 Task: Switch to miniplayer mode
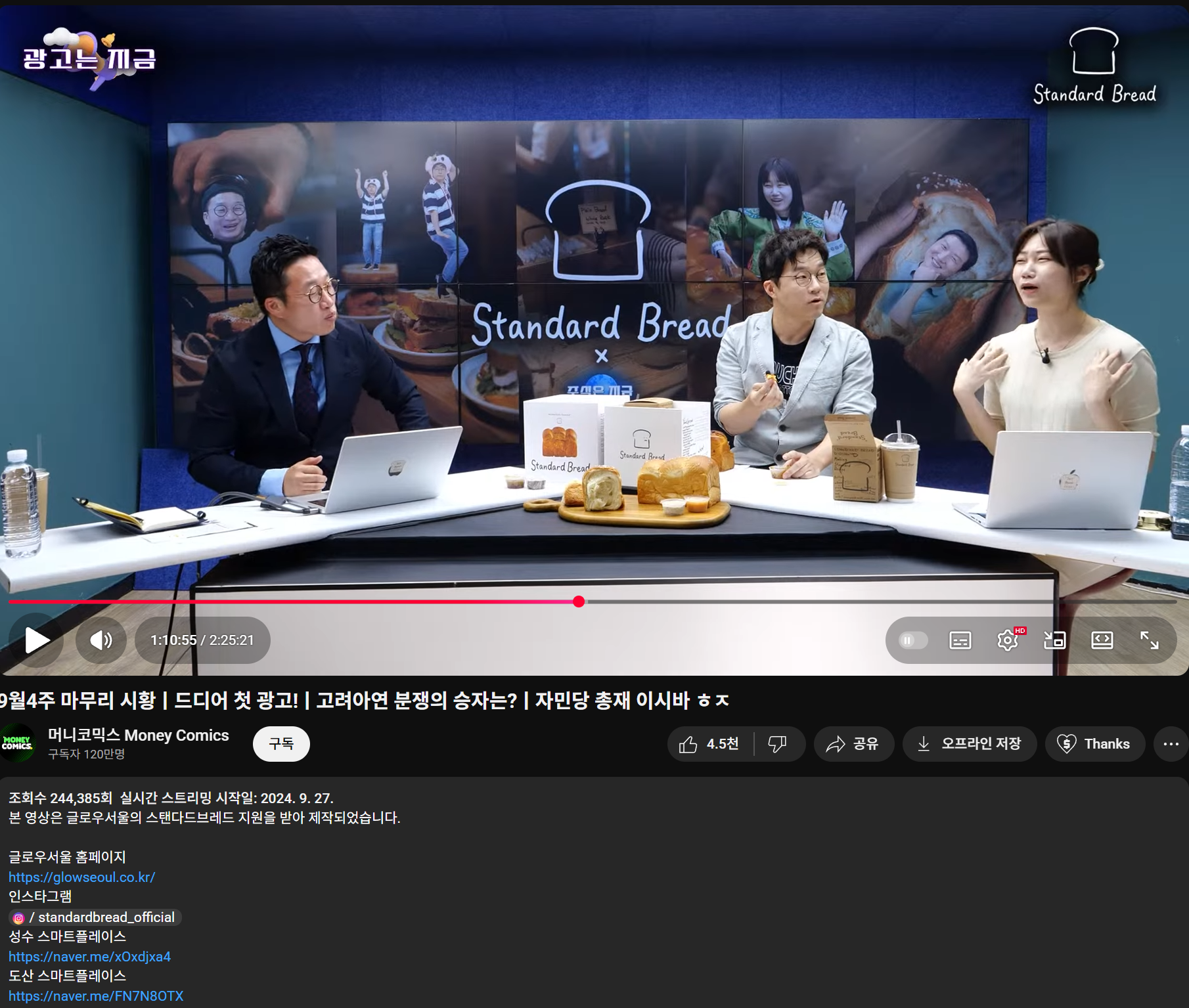(1055, 640)
